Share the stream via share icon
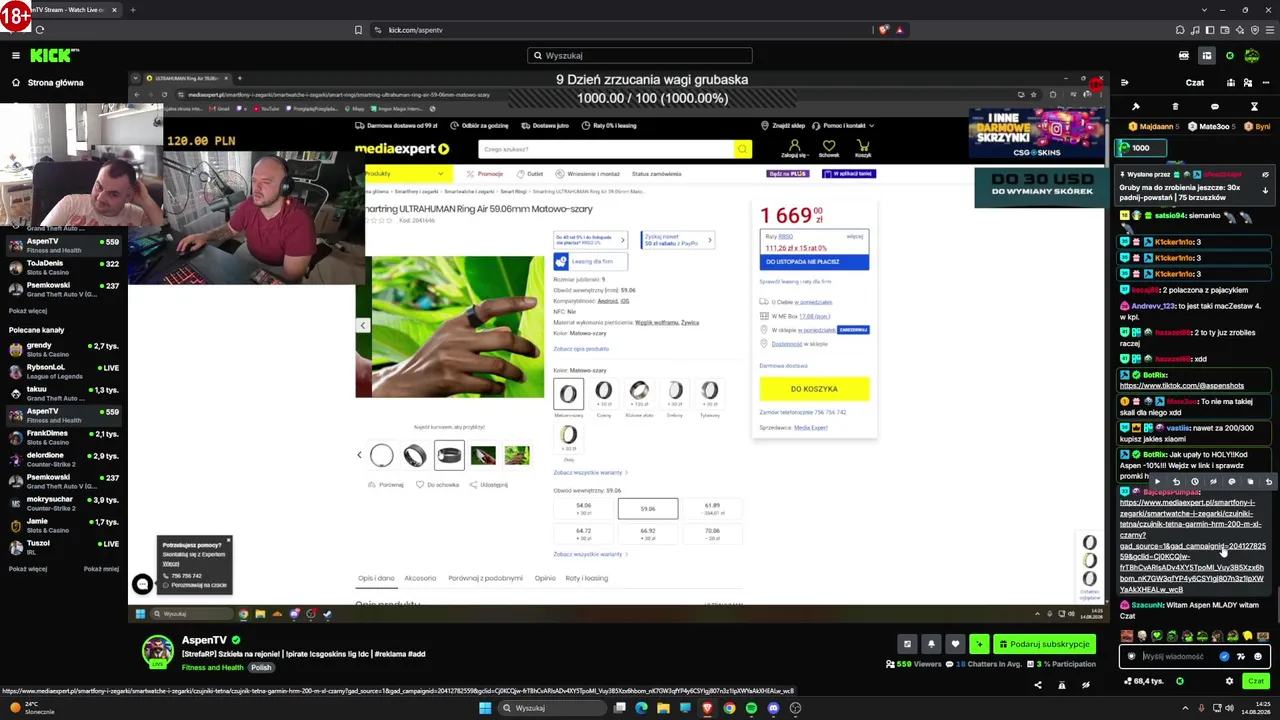 tap(1037, 685)
